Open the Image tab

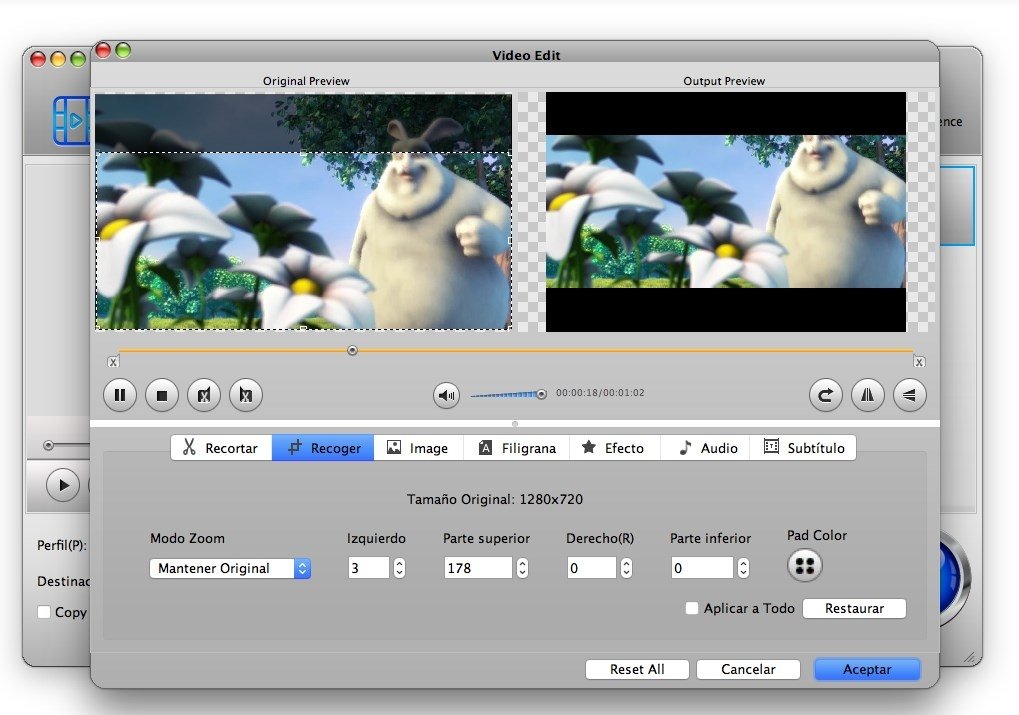point(419,448)
